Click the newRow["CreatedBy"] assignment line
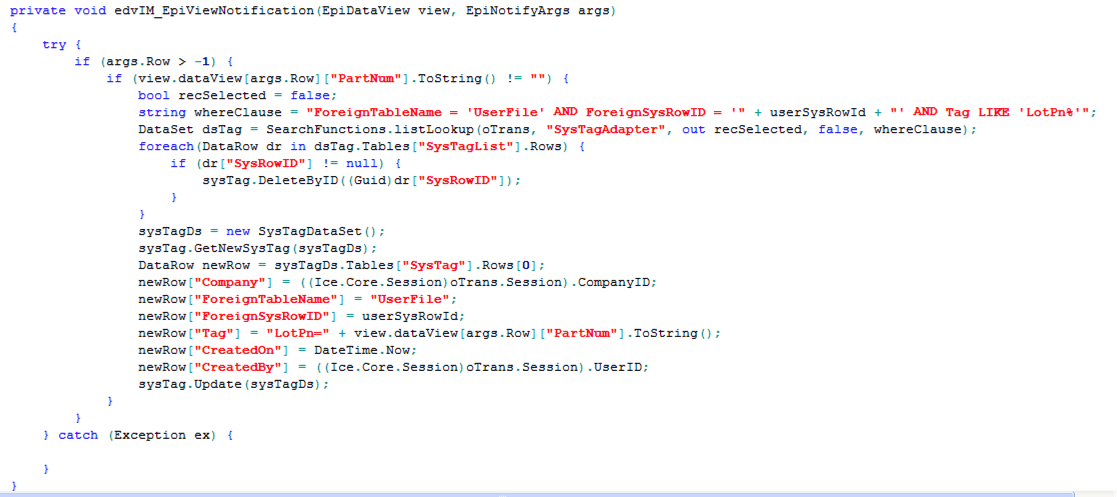Screen dimensions: 1117x497 pos(394,367)
